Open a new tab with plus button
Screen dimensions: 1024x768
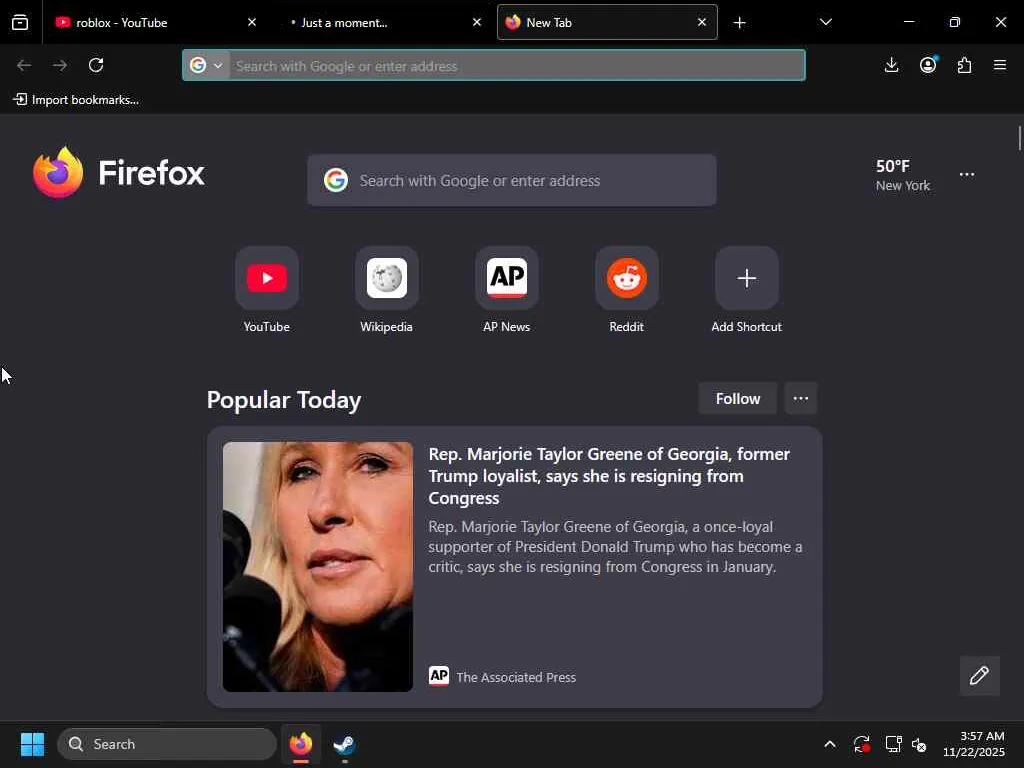click(739, 23)
